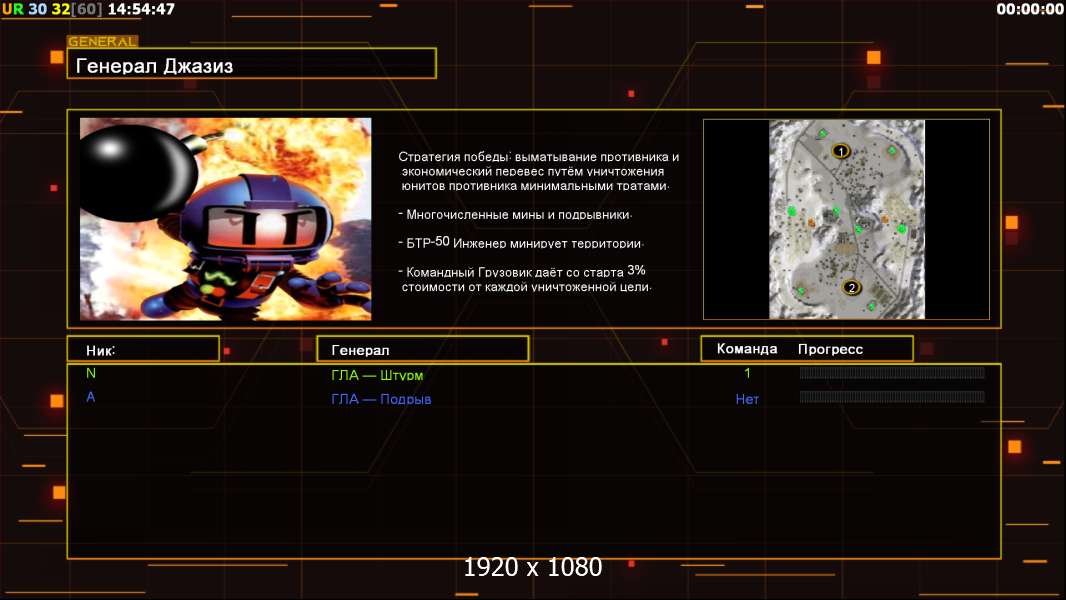
Task: Select player A in the list
Action: (91, 397)
